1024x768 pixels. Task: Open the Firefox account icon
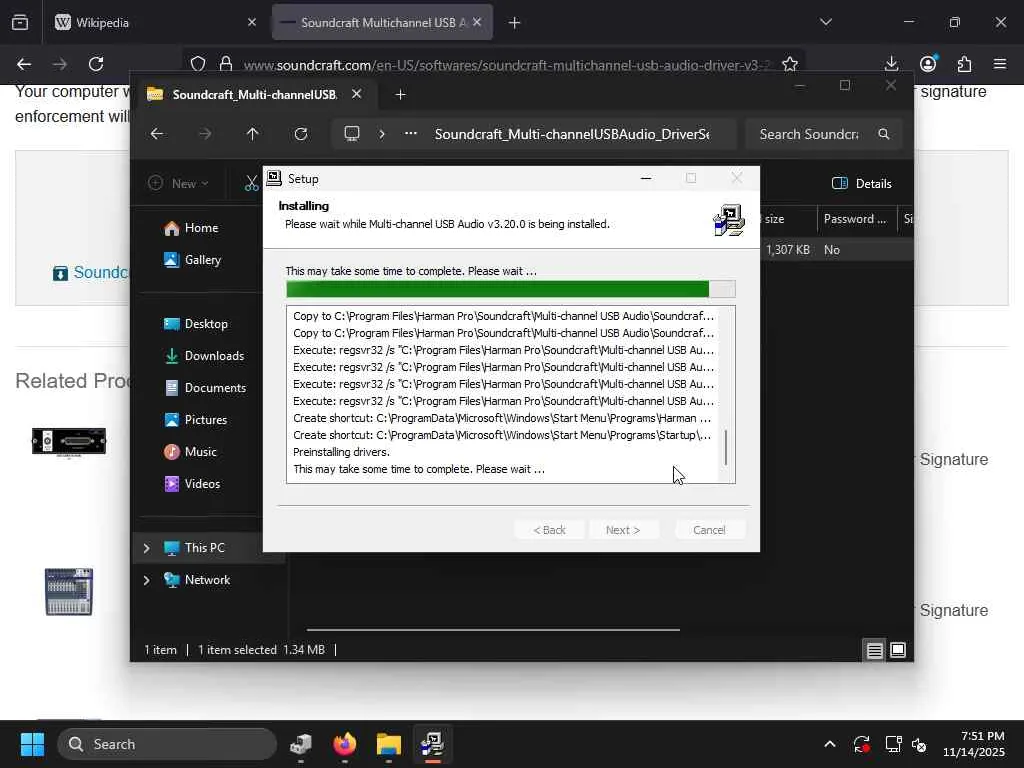click(x=927, y=64)
